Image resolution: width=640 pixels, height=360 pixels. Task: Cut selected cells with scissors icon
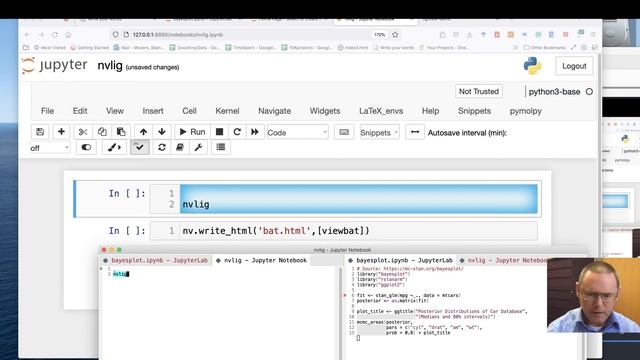pyautogui.click(x=83, y=132)
